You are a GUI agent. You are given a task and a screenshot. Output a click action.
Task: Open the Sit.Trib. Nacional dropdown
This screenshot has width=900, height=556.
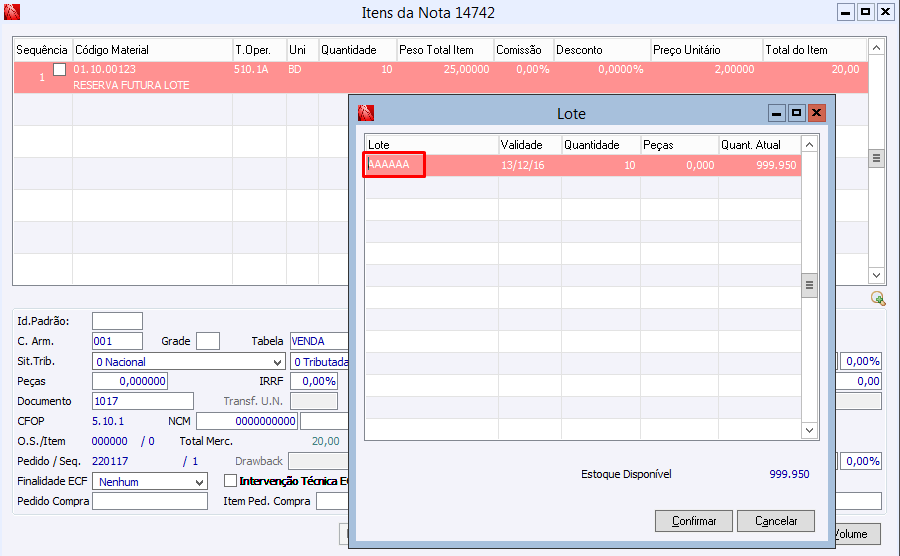pos(277,362)
